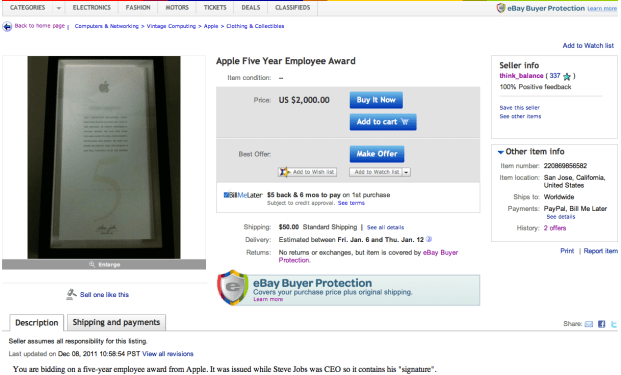Image resolution: width=621 pixels, height=375 pixels.
Task: Click the Add to Wish list star icon
Action: coord(284,172)
